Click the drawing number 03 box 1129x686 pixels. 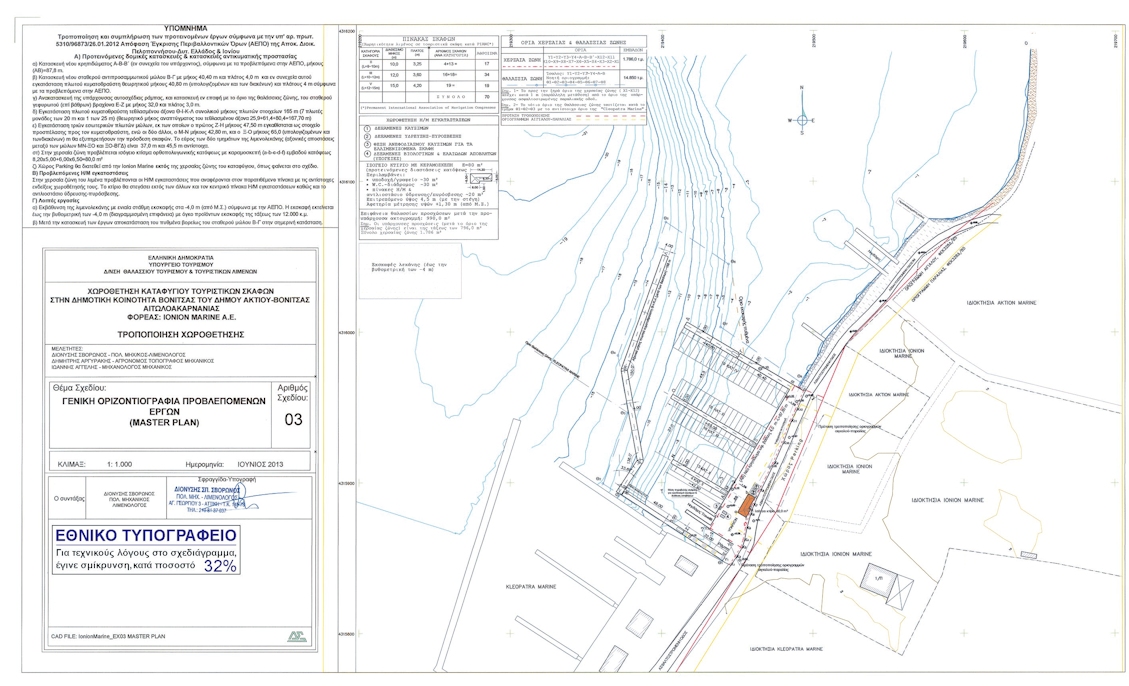coord(293,420)
